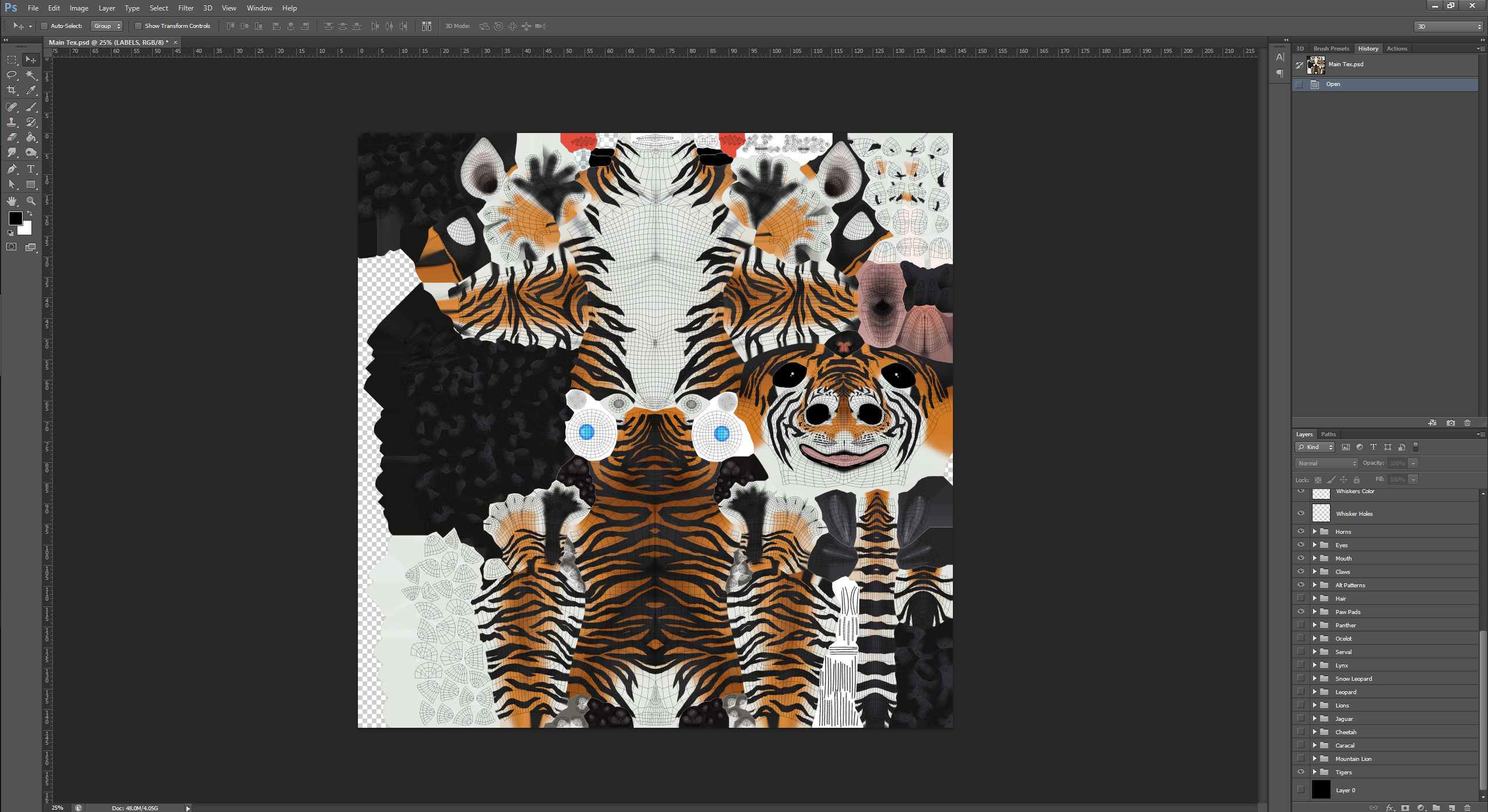Viewport: 1488px width, 812px height.
Task: Switch to the Actions tab
Action: pyautogui.click(x=1397, y=49)
